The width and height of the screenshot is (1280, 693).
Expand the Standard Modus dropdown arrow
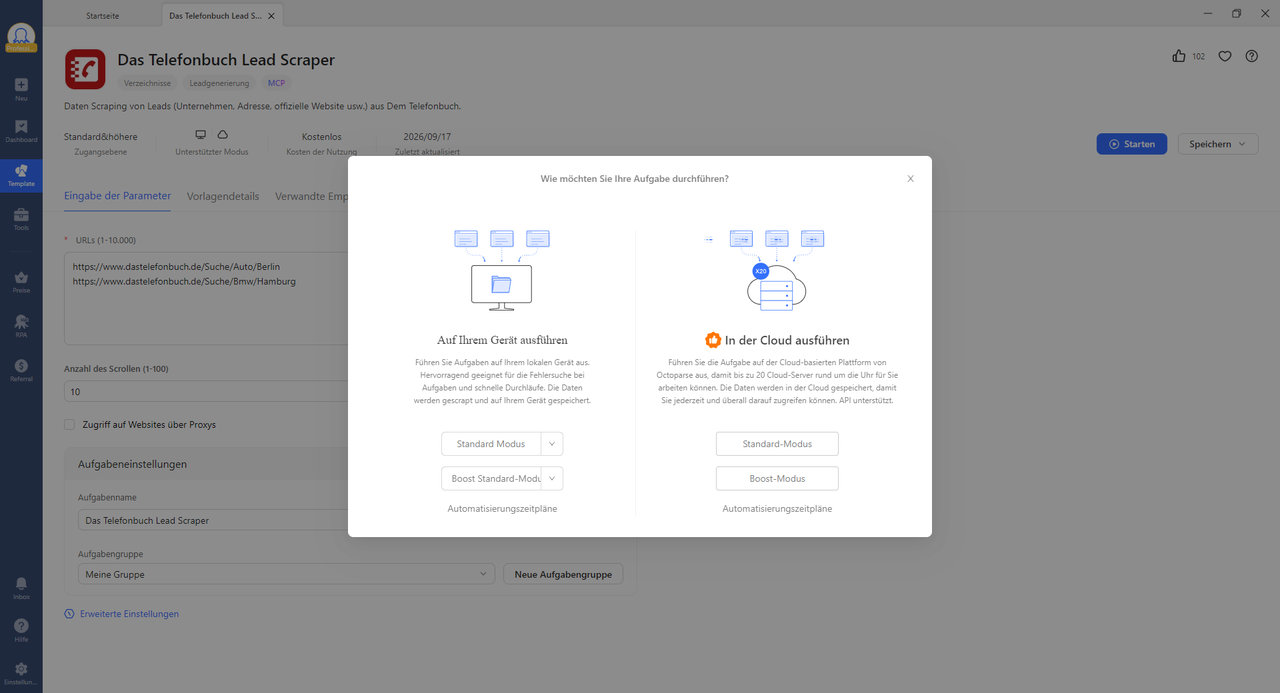pos(552,444)
